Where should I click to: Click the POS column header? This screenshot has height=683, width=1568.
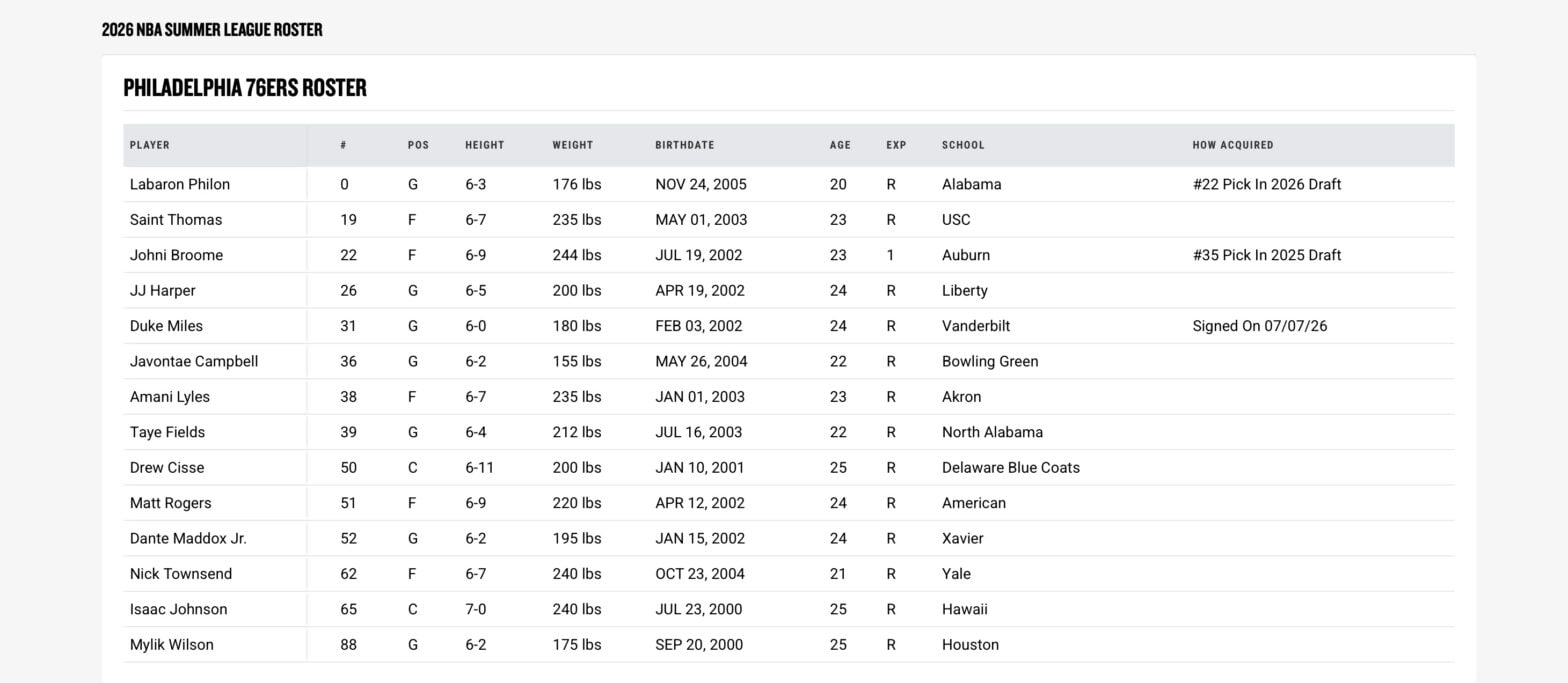[418, 145]
